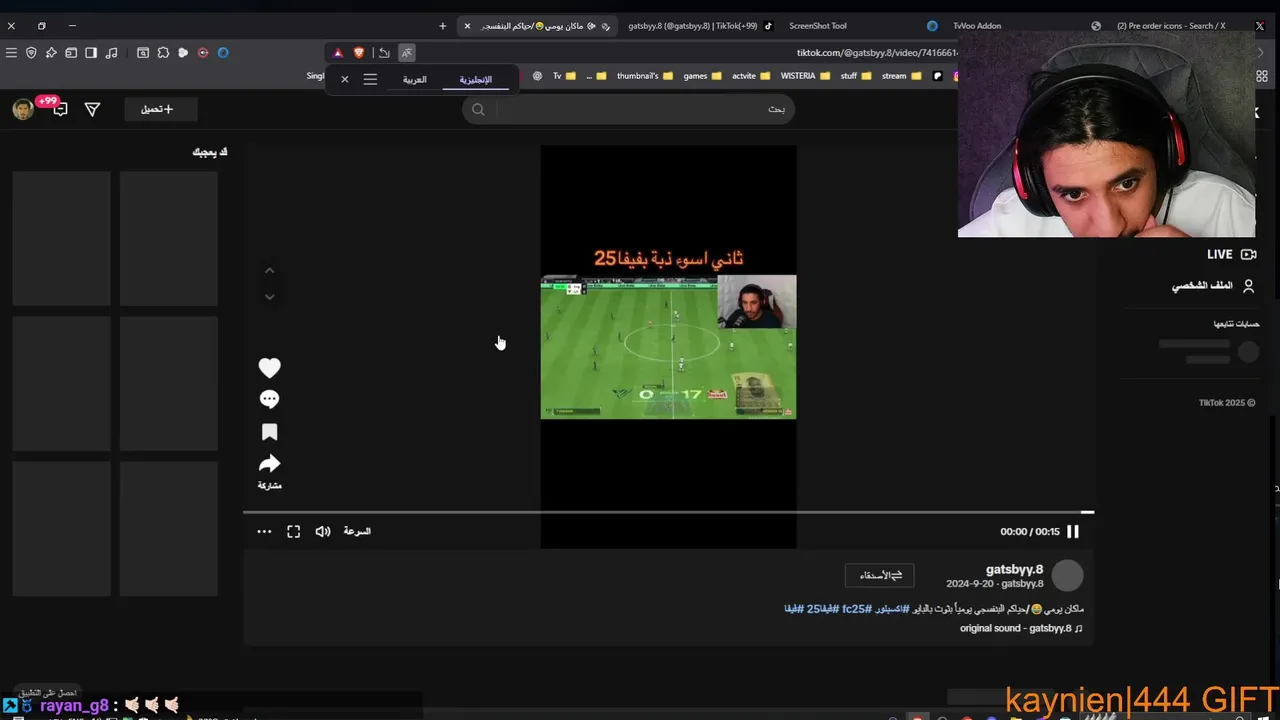Viewport: 1280px width, 720px height.
Task: Click the video progress bar
Action: (668, 513)
